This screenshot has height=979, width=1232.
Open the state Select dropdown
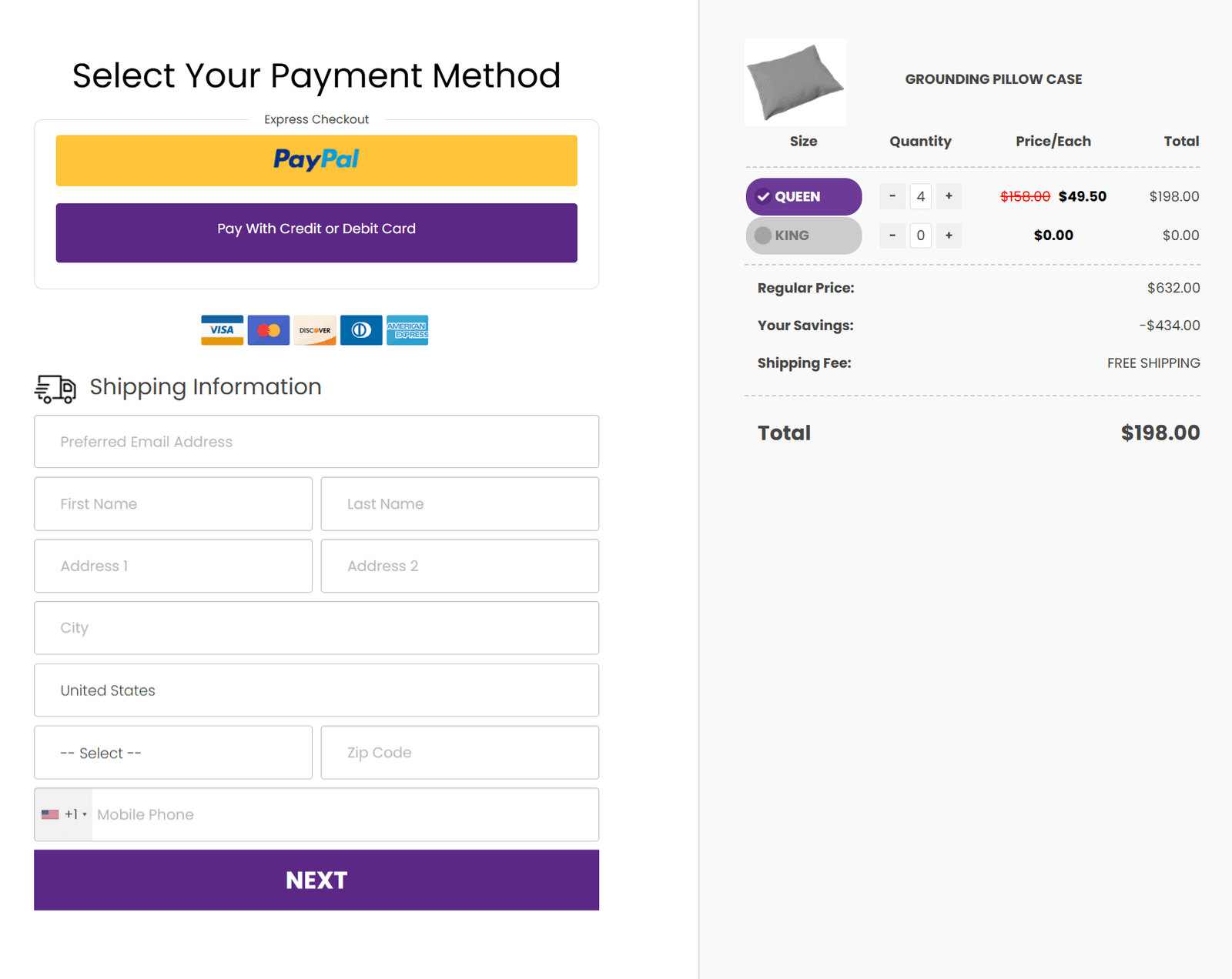tap(173, 753)
